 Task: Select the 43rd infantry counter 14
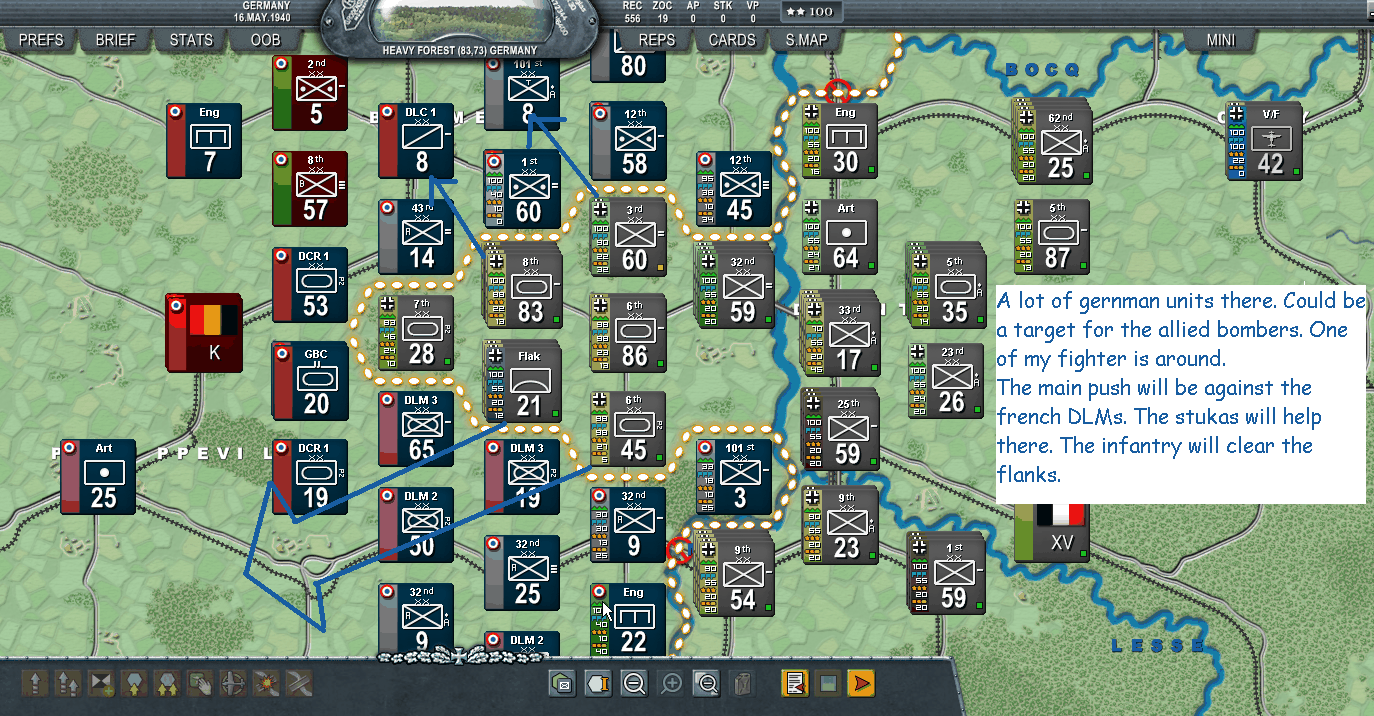[416, 237]
